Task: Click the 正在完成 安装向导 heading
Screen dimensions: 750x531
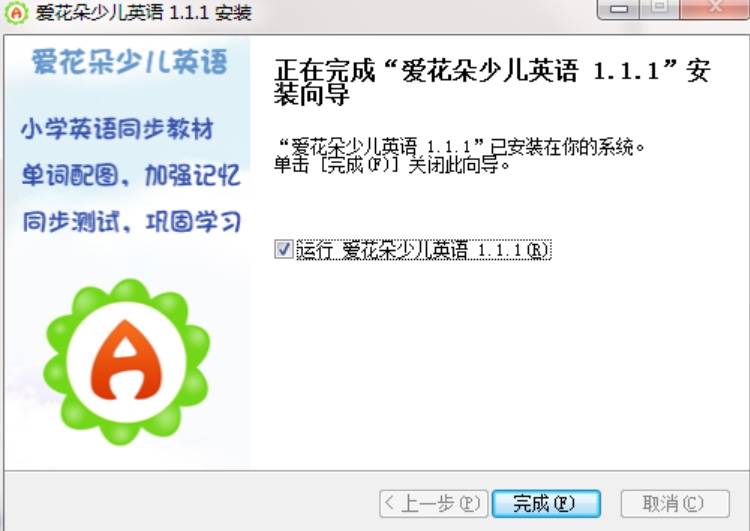Action: [492, 82]
